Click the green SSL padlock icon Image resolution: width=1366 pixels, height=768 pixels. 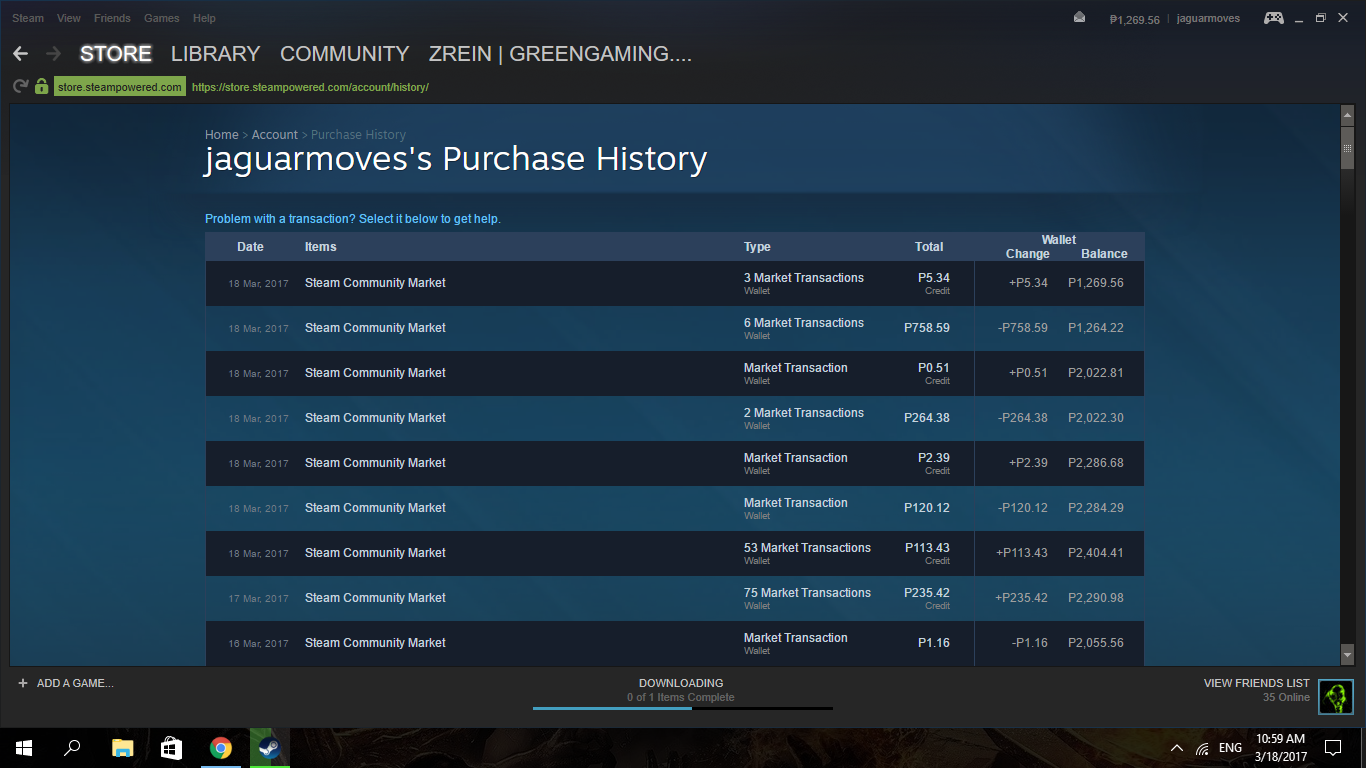[x=41, y=87]
